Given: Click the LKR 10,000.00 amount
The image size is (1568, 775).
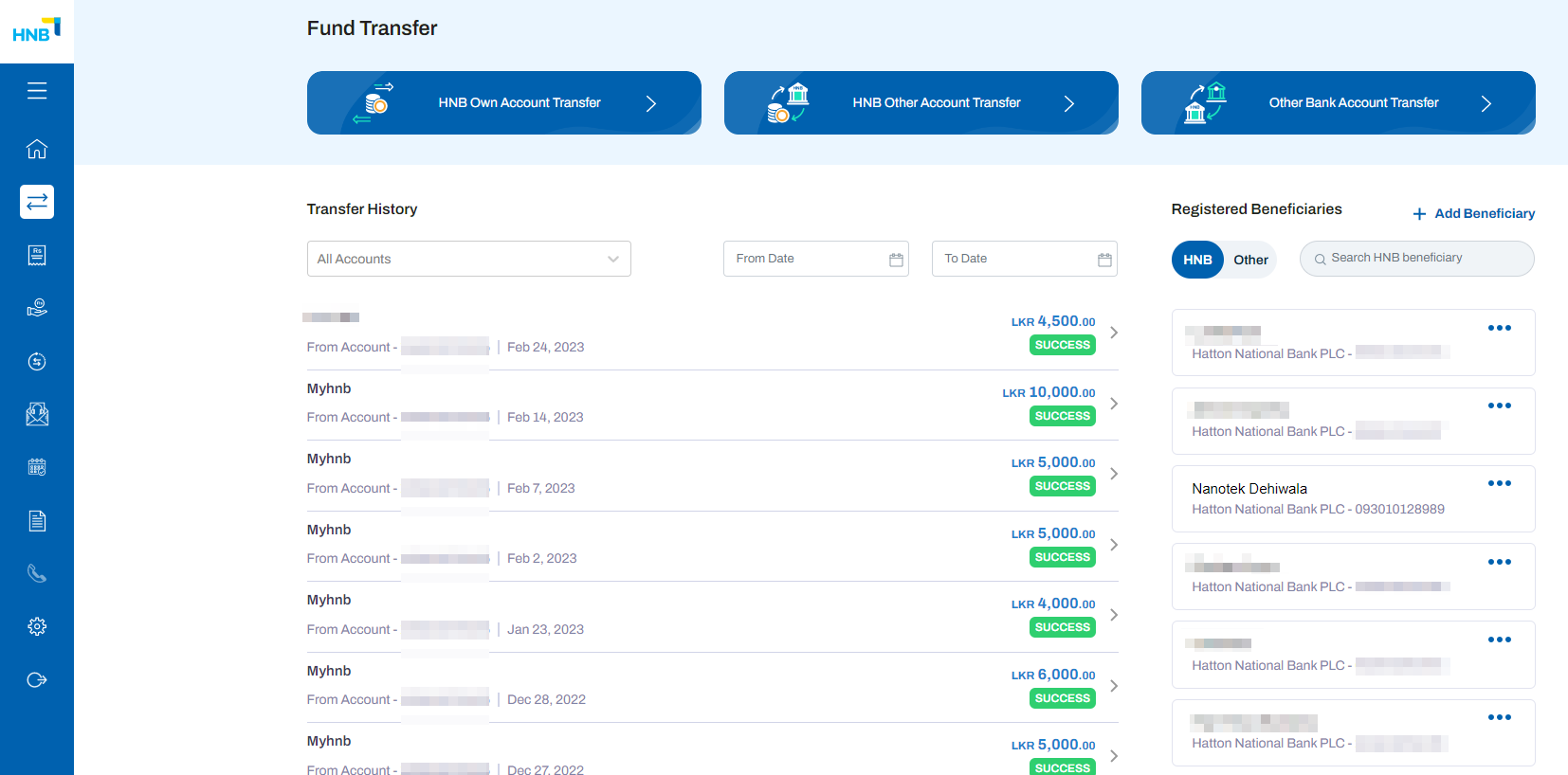Looking at the screenshot, I should [1048, 392].
